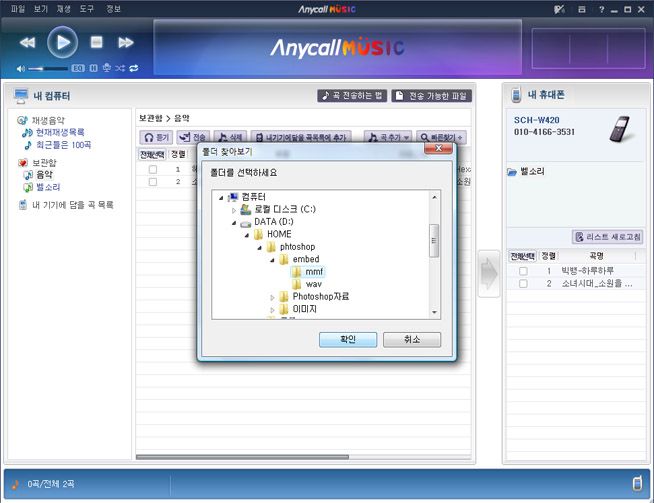The width and height of the screenshot is (654, 503).
Task: Check the checkbox for row 1 in computer list
Action: tap(153, 169)
